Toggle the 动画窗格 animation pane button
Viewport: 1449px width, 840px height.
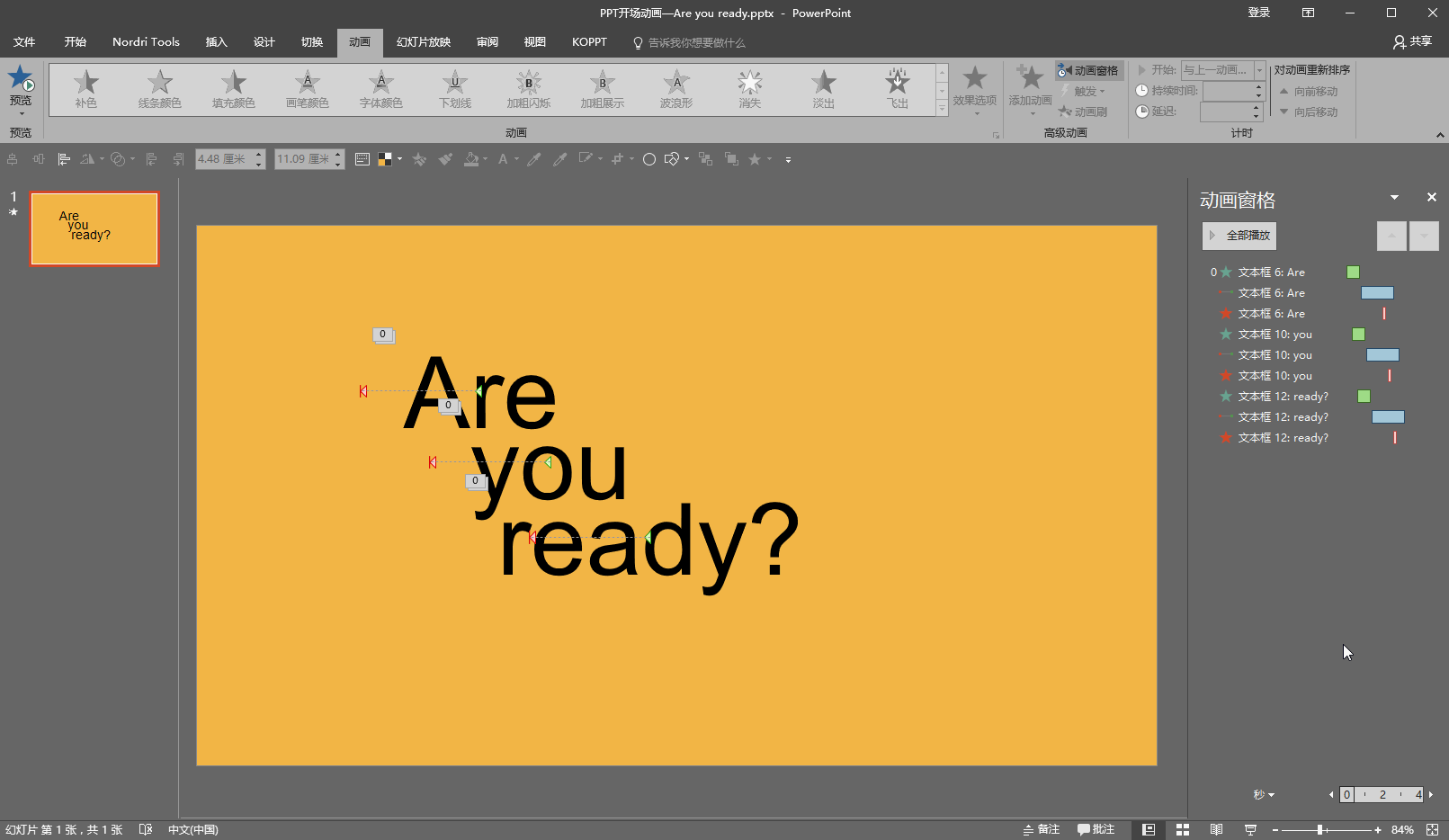coord(1088,70)
